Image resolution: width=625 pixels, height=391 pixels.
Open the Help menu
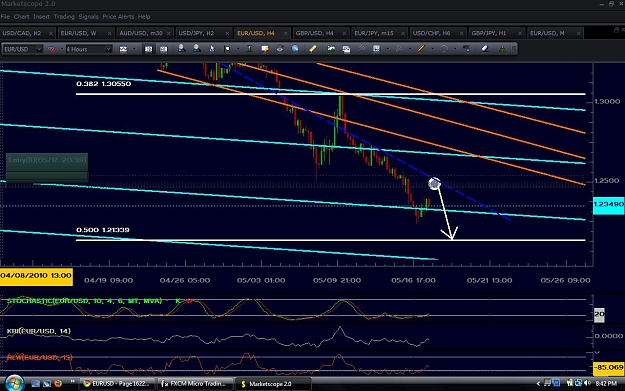pos(144,17)
